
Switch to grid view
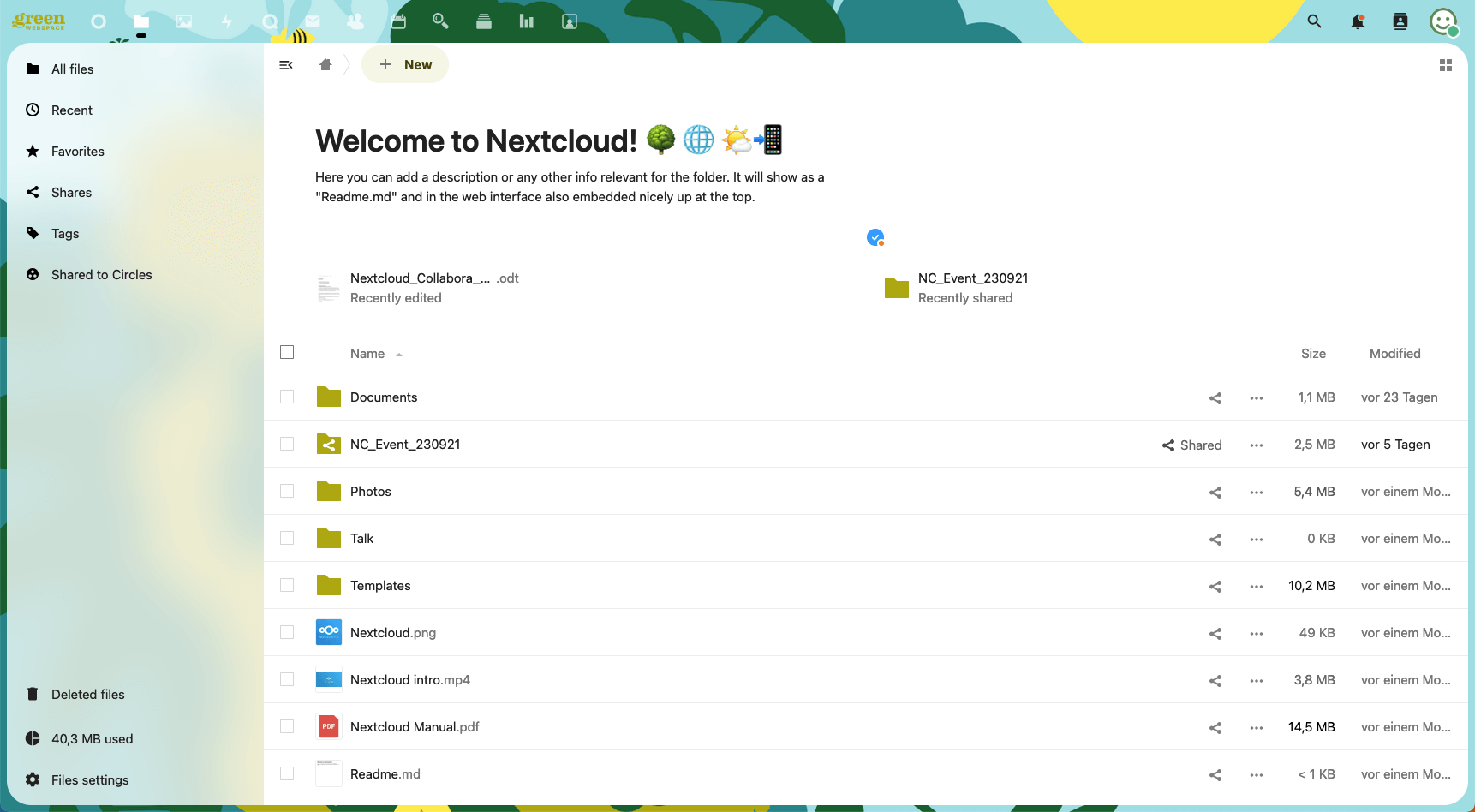(x=1446, y=65)
